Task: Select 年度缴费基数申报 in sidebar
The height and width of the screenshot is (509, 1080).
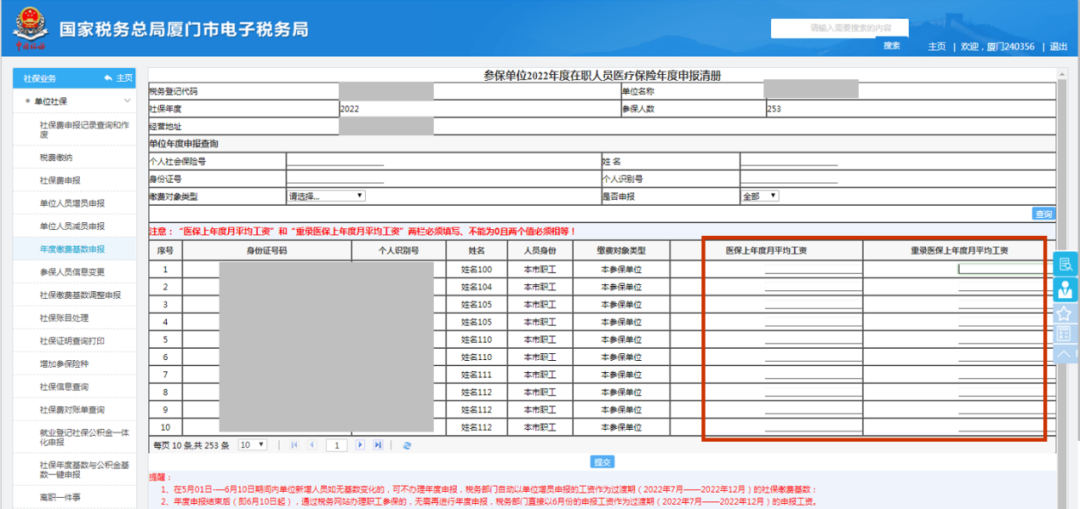Action: coord(72,248)
